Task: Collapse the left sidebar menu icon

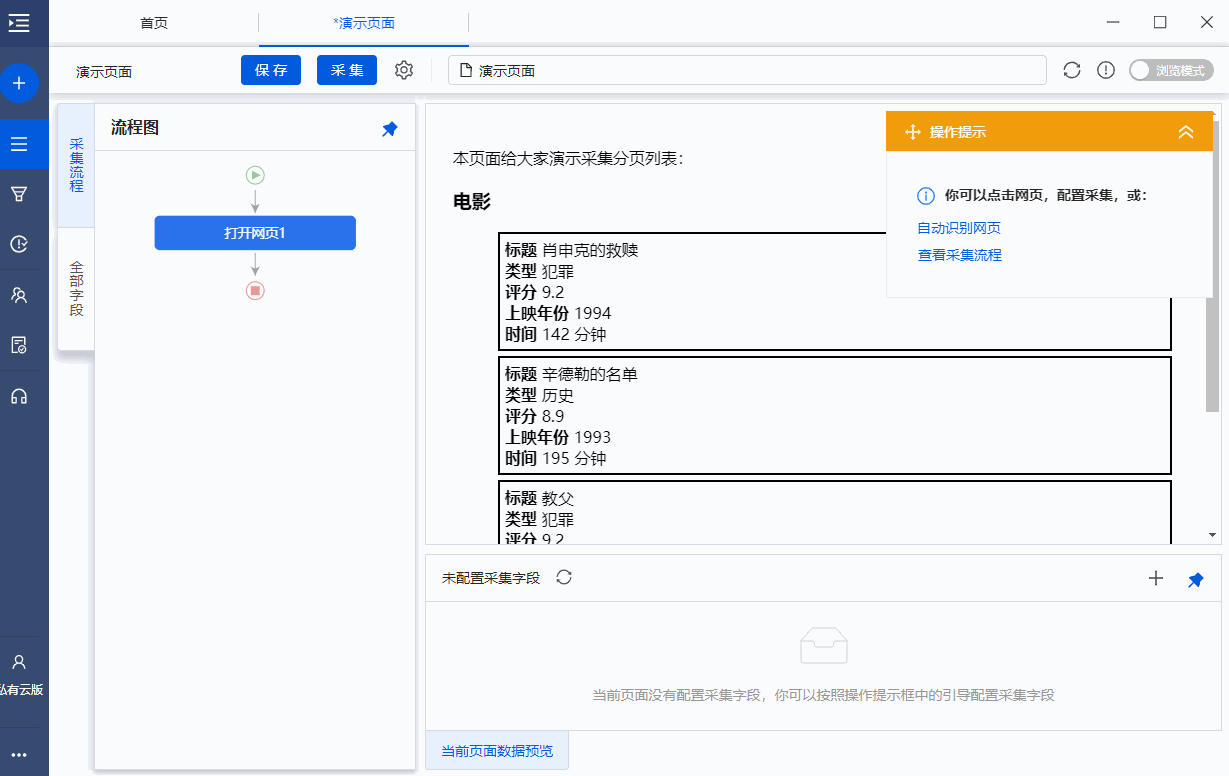Action: 19,22
